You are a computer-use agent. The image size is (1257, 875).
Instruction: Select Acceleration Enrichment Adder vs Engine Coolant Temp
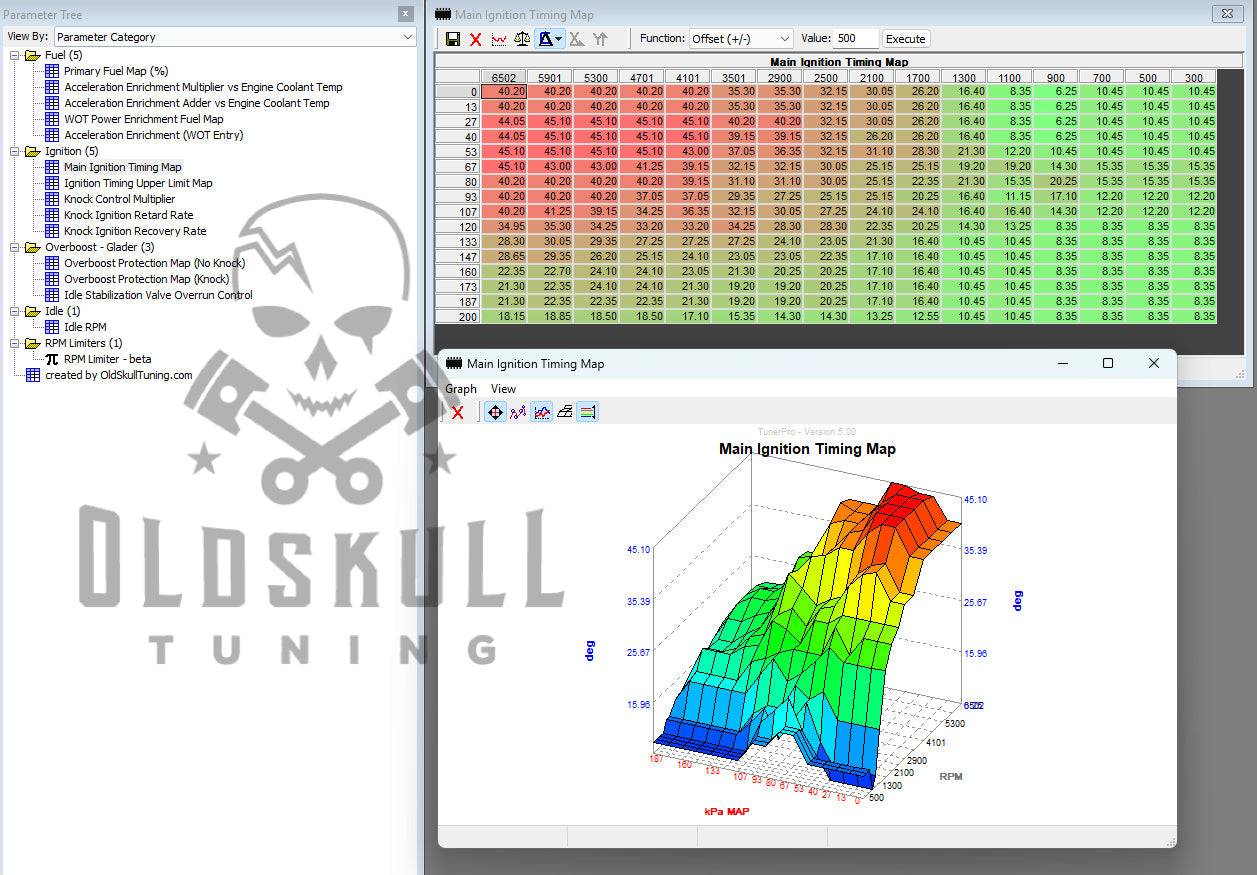tap(197, 103)
